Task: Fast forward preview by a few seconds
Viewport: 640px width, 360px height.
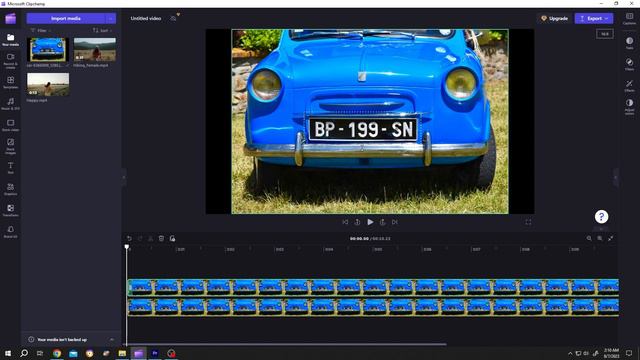Action: (x=382, y=222)
